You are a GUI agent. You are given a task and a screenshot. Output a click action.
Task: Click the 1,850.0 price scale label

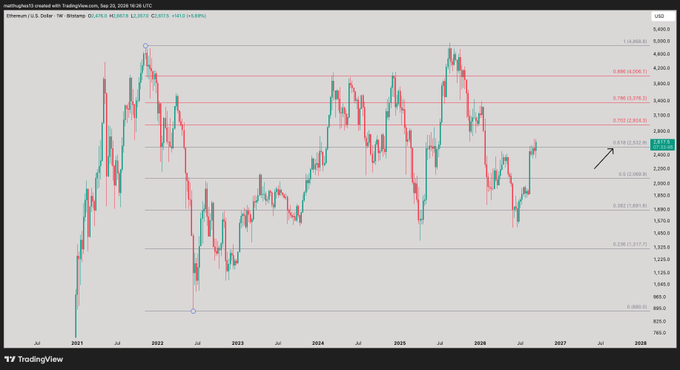662,196
